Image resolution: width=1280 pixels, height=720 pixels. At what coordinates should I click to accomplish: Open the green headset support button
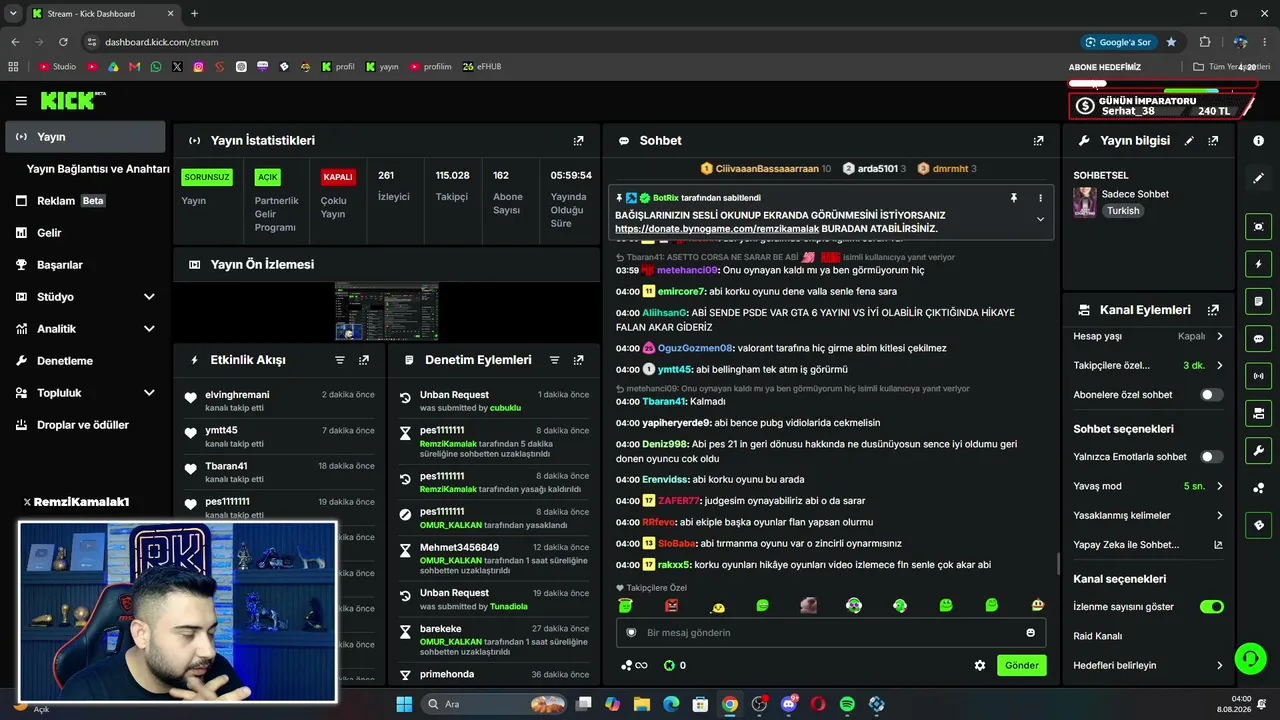pyautogui.click(x=1250, y=658)
